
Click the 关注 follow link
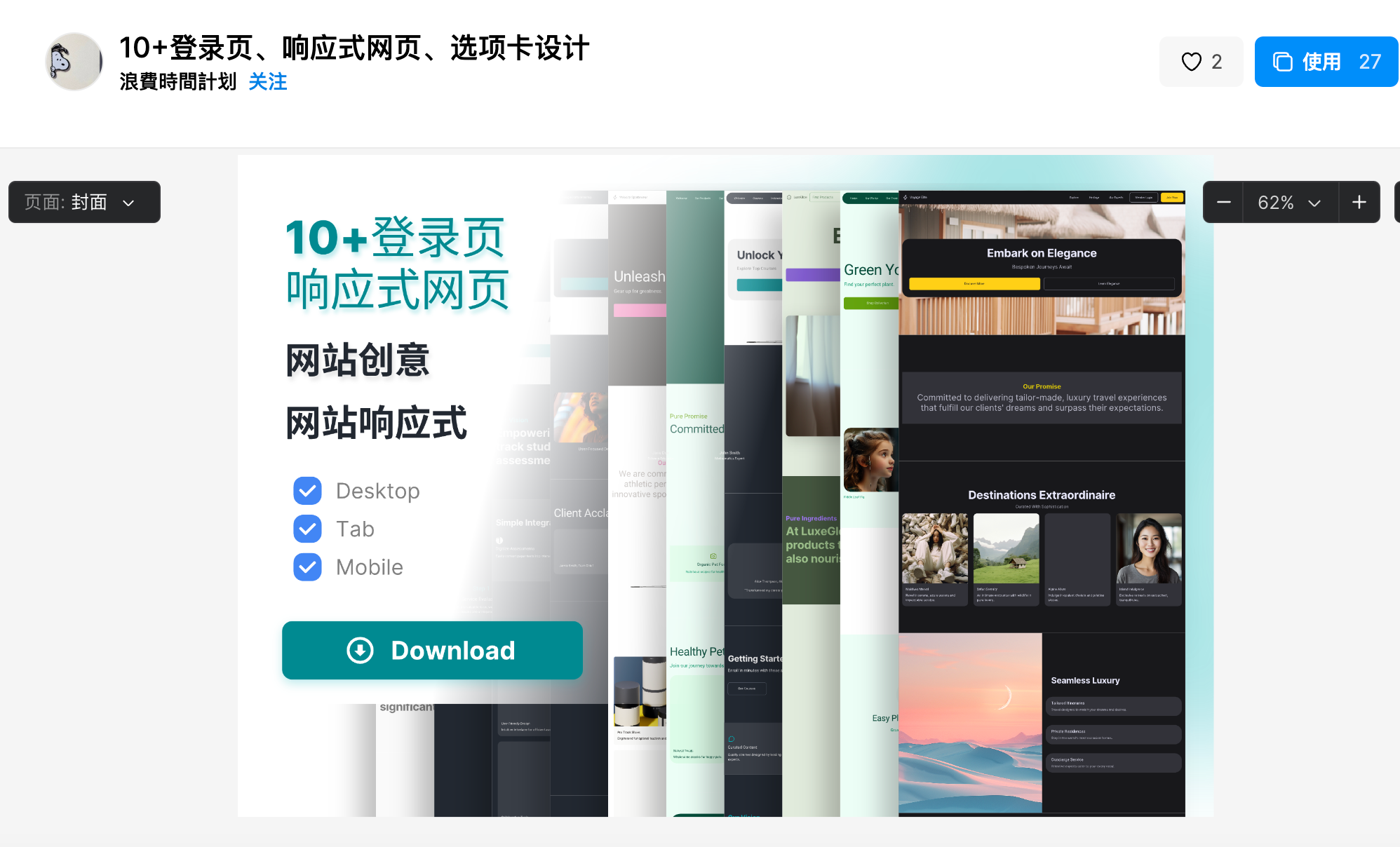(x=268, y=82)
